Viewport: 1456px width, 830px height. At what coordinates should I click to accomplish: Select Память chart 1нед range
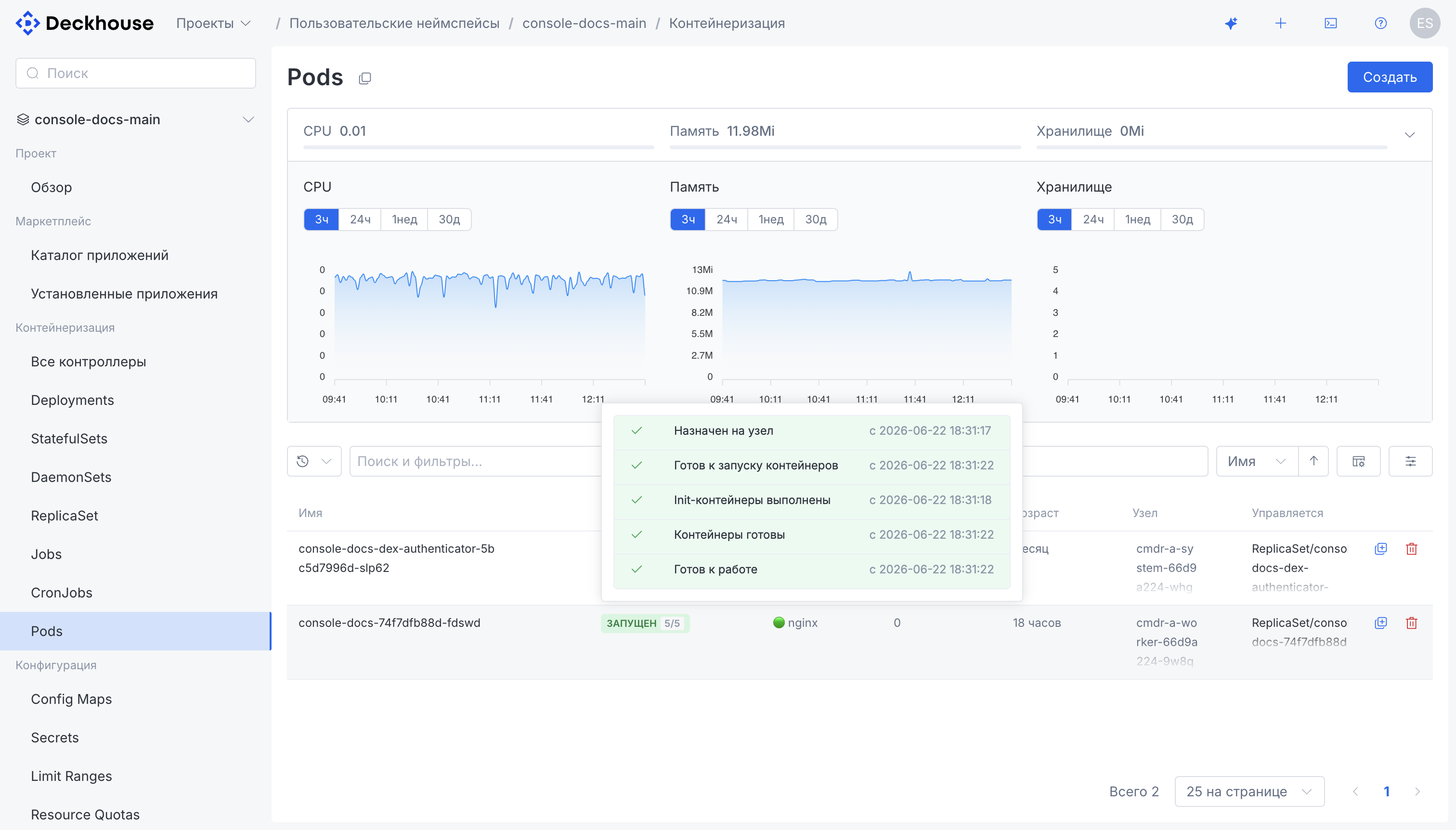(771, 220)
